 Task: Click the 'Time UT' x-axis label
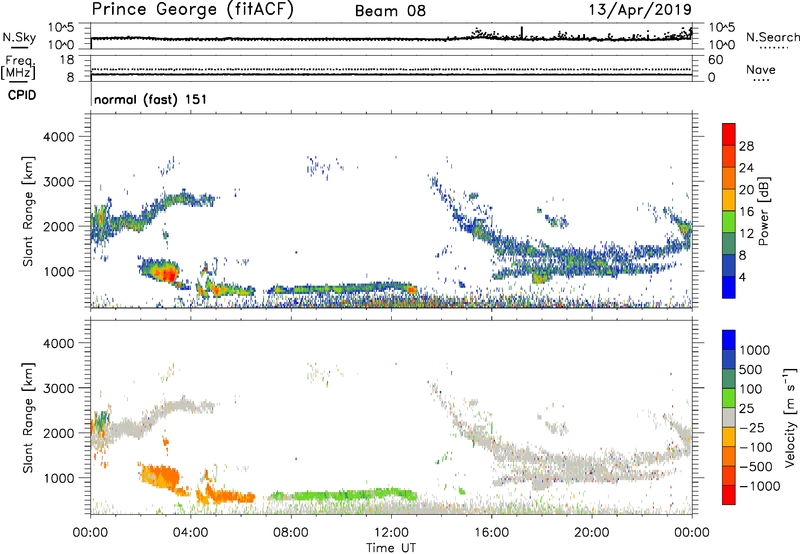click(x=391, y=548)
